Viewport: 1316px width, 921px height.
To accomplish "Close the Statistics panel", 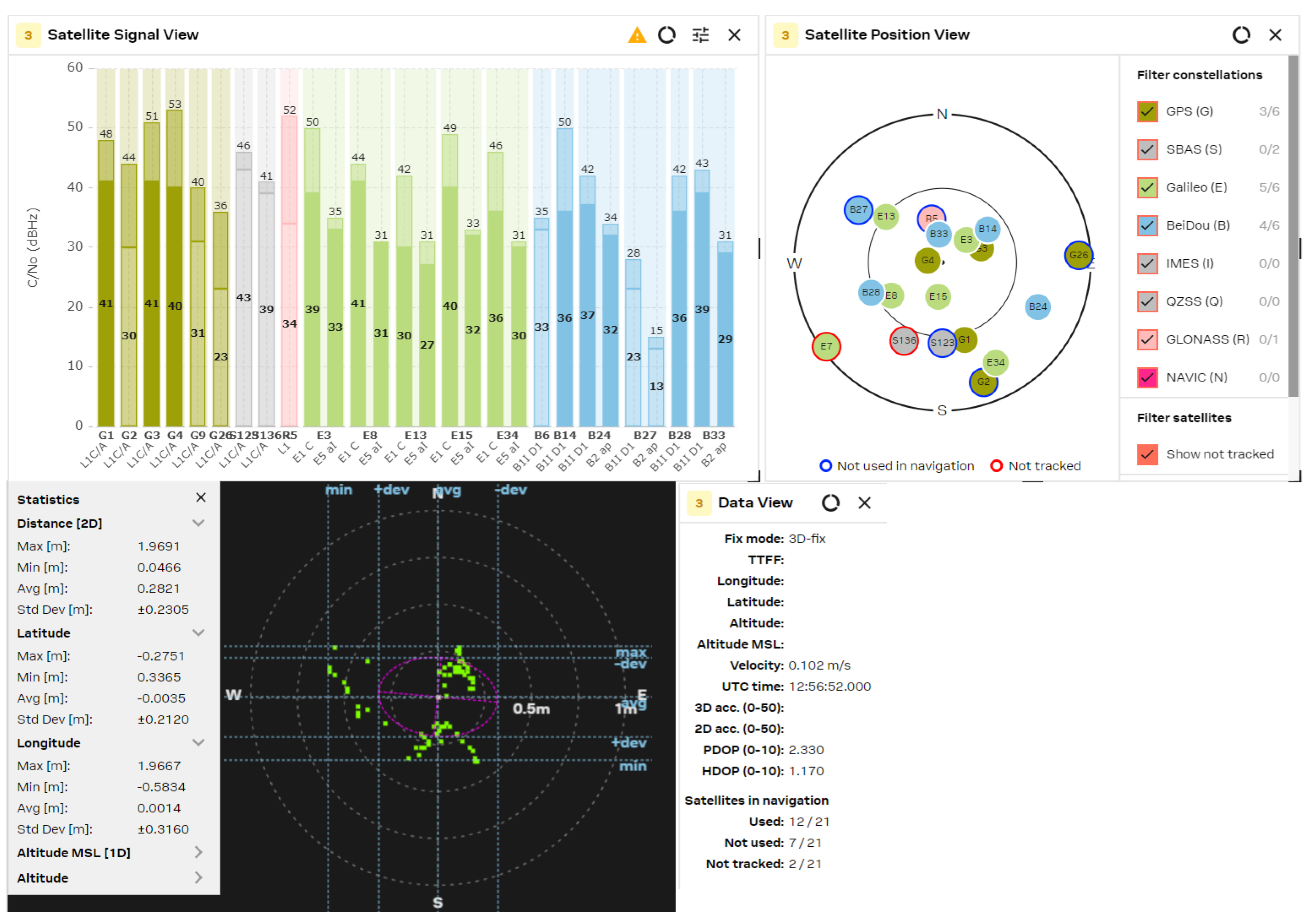I will [x=201, y=498].
